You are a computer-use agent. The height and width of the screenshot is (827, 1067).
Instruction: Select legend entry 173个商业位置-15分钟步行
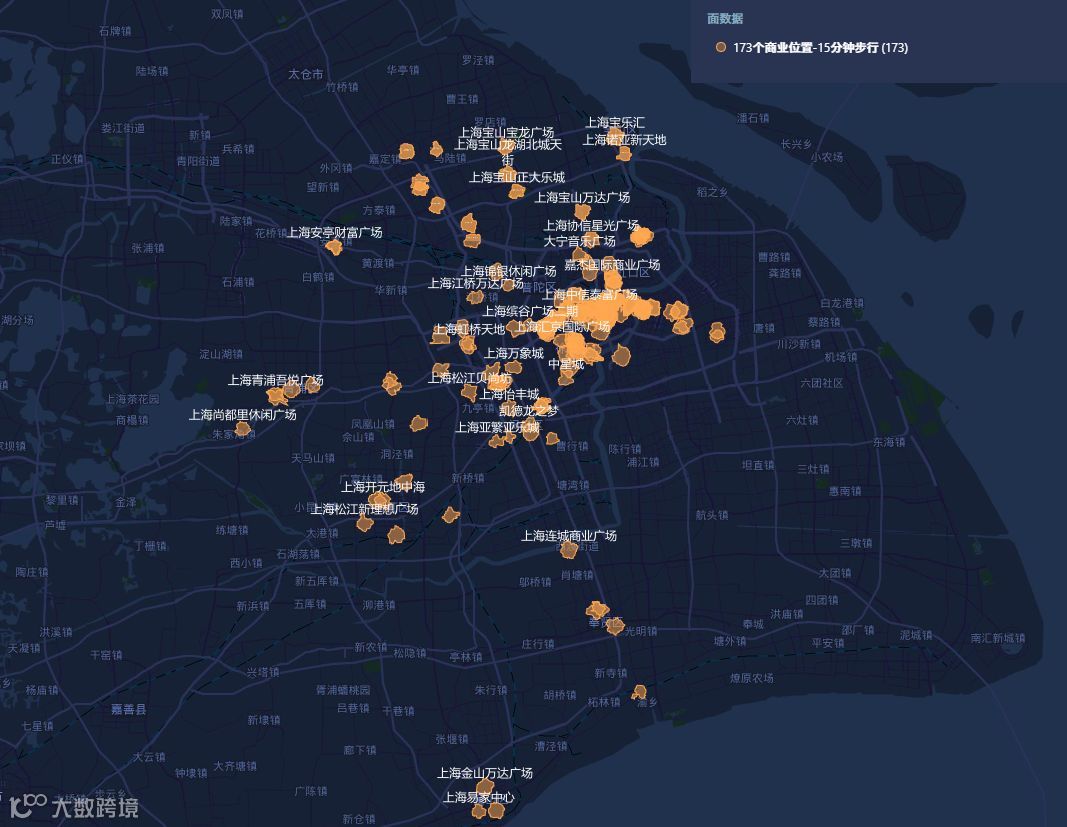pyautogui.click(x=820, y=47)
